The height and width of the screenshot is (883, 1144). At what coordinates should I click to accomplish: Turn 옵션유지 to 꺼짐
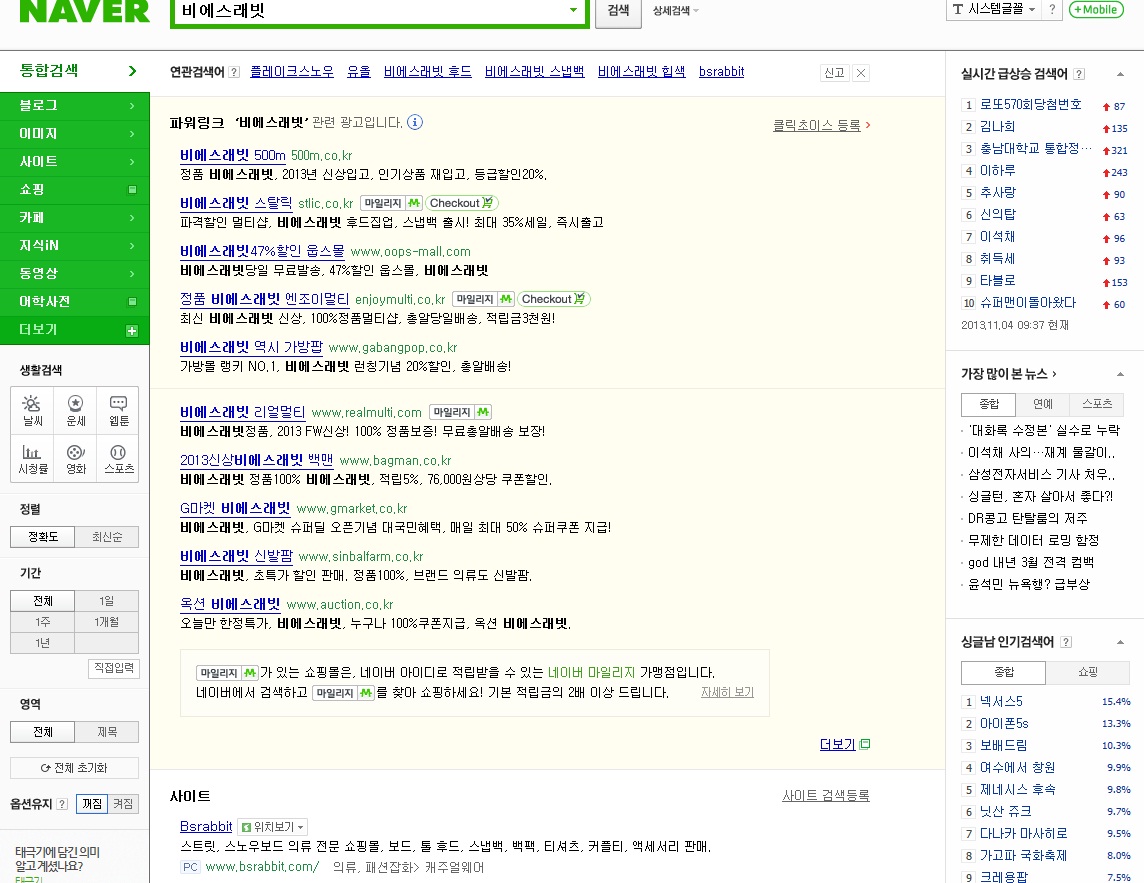(x=92, y=804)
